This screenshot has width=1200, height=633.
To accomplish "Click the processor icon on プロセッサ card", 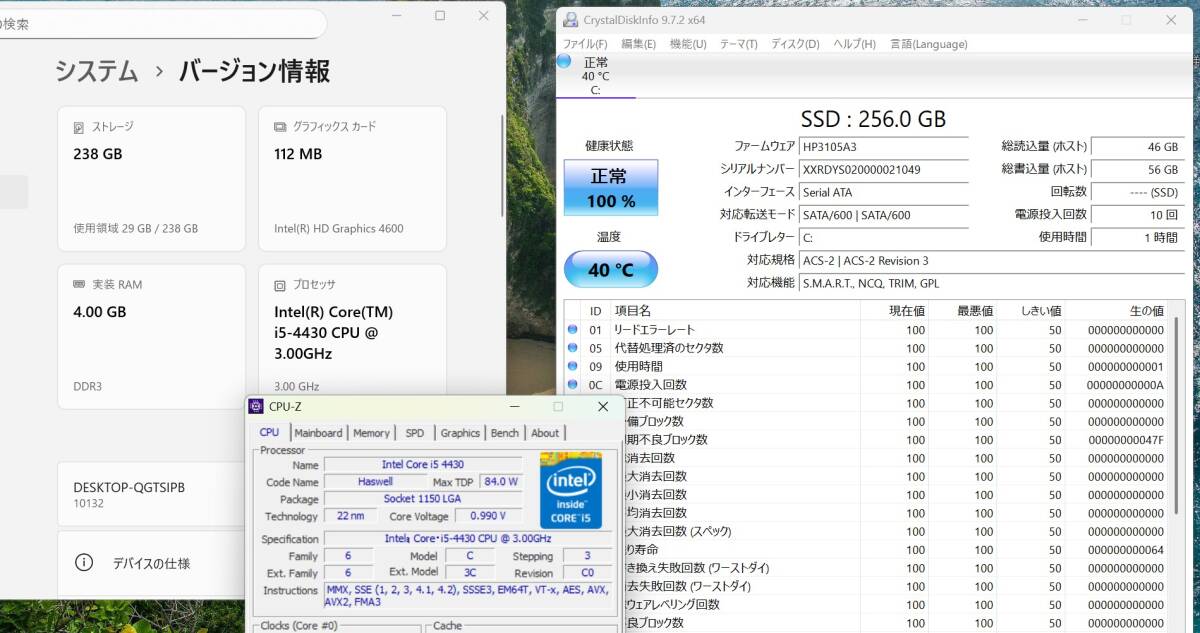I will pyautogui.click(x=280, y=284).
